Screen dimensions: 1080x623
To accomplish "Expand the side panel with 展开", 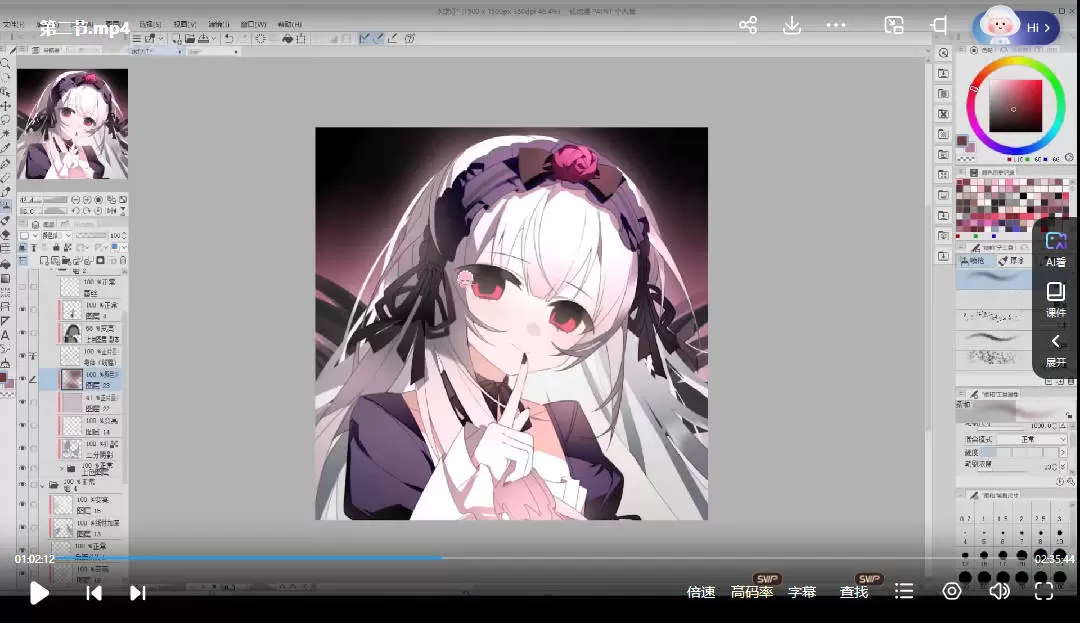I will click(1056, 350).
